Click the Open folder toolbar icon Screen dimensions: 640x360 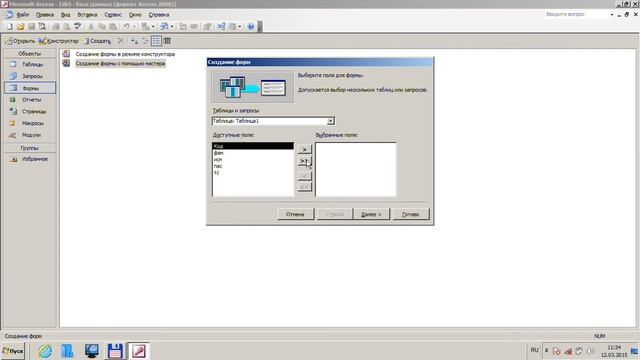20,27
